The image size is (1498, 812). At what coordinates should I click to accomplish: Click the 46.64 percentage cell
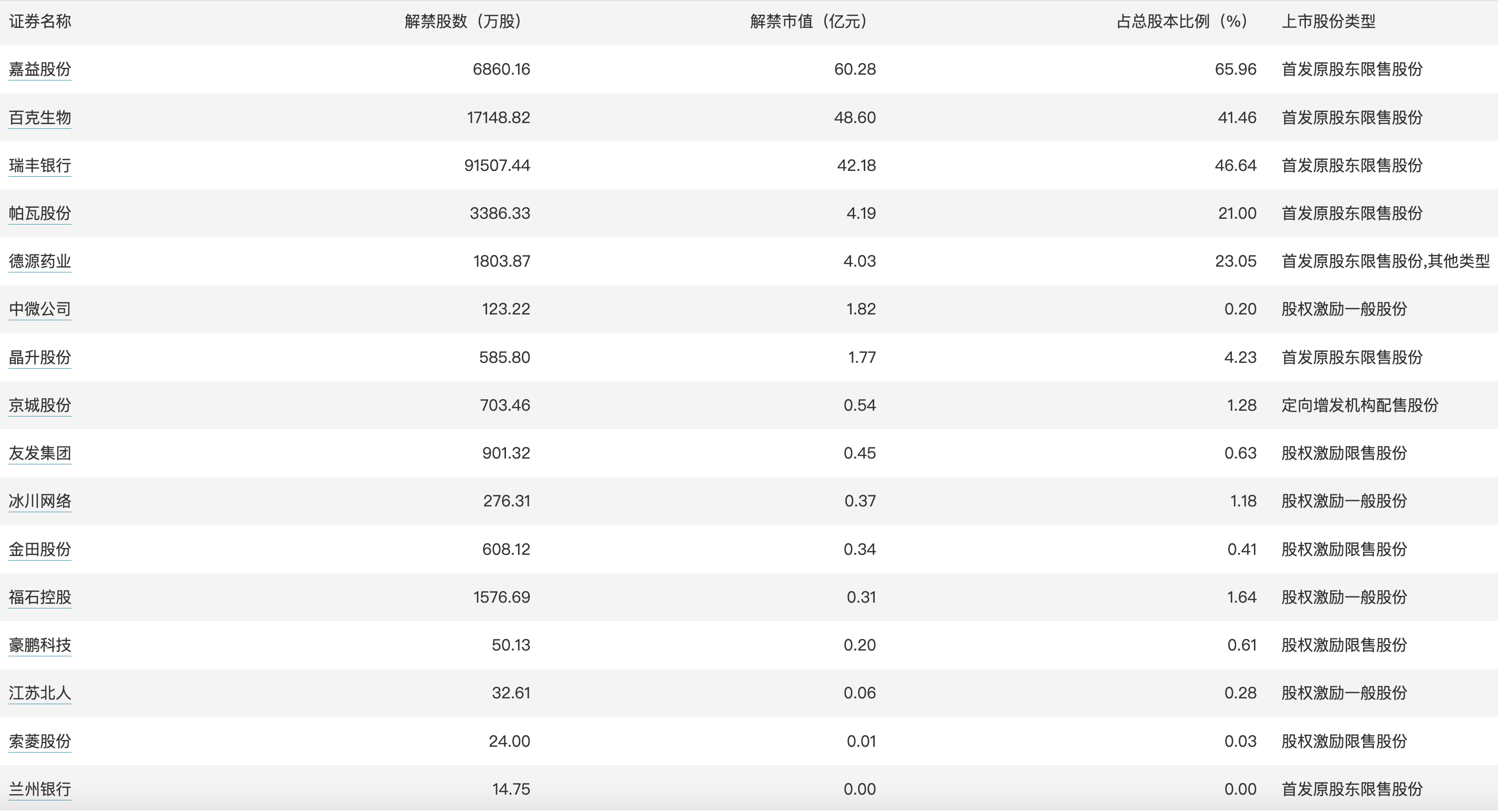pyautogui.click(x=1236, y=166)
